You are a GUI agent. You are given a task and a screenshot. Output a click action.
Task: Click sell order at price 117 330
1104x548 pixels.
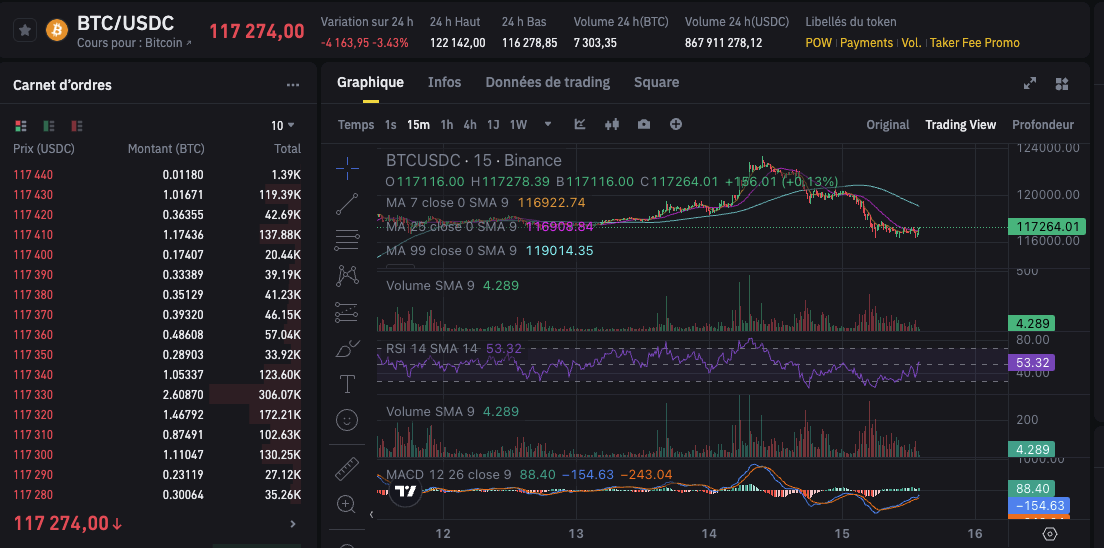click(x=157, y=394)
